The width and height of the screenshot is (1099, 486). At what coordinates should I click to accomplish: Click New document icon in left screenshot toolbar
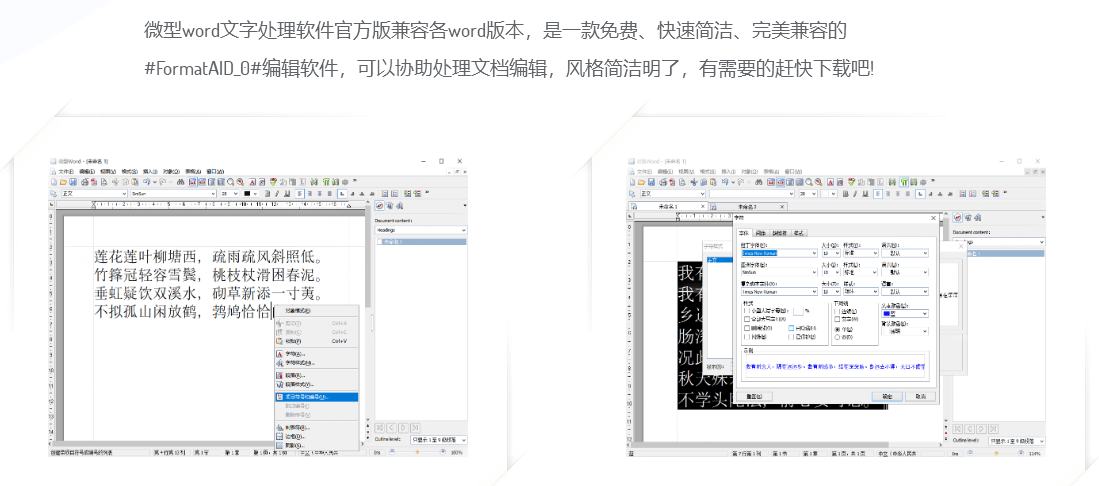tap(54, 182)
